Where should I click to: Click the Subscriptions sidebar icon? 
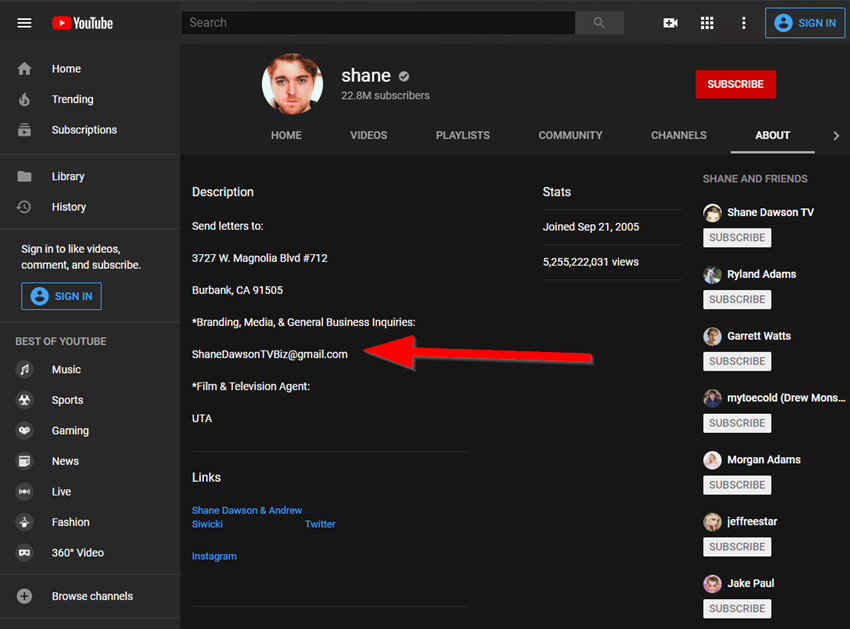coord(24,130)
